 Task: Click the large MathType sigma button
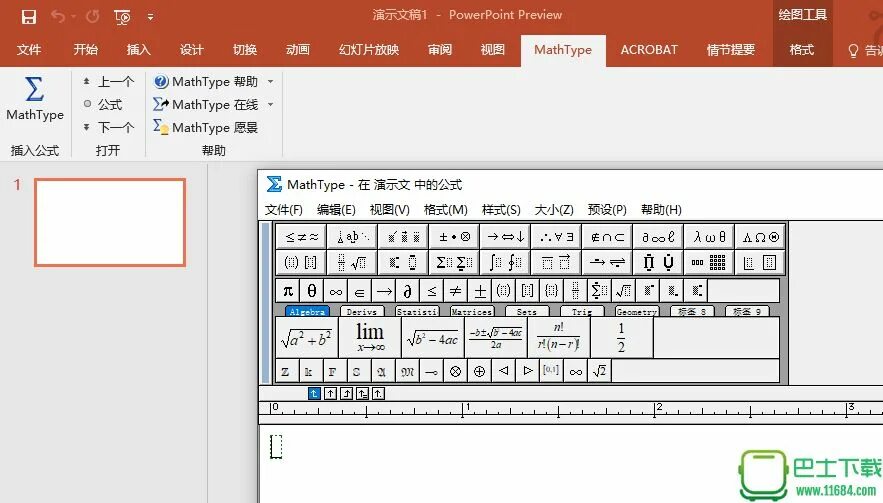(35, 99)
